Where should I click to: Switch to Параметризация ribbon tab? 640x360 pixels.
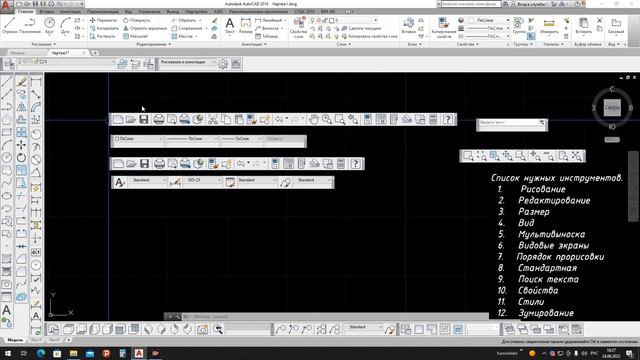click(x=102, y=12)
